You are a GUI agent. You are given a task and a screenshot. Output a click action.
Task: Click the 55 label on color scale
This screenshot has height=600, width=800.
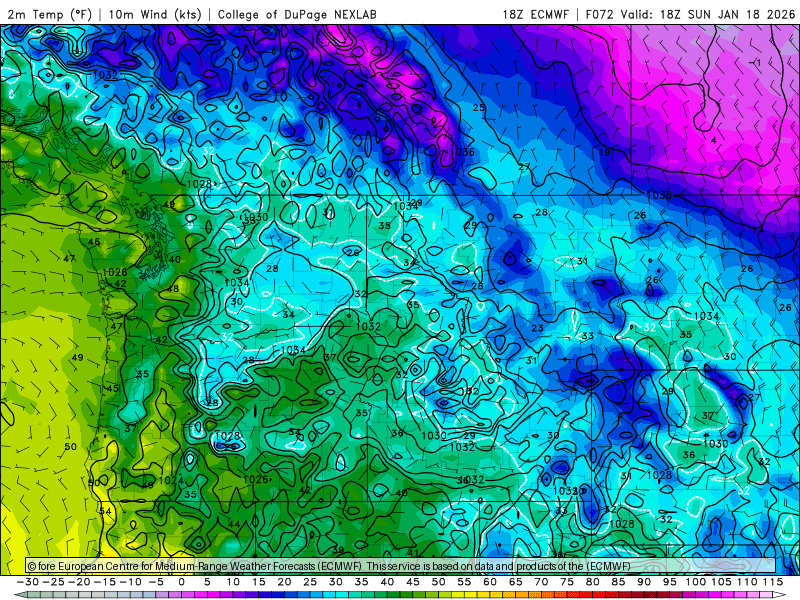464,582
